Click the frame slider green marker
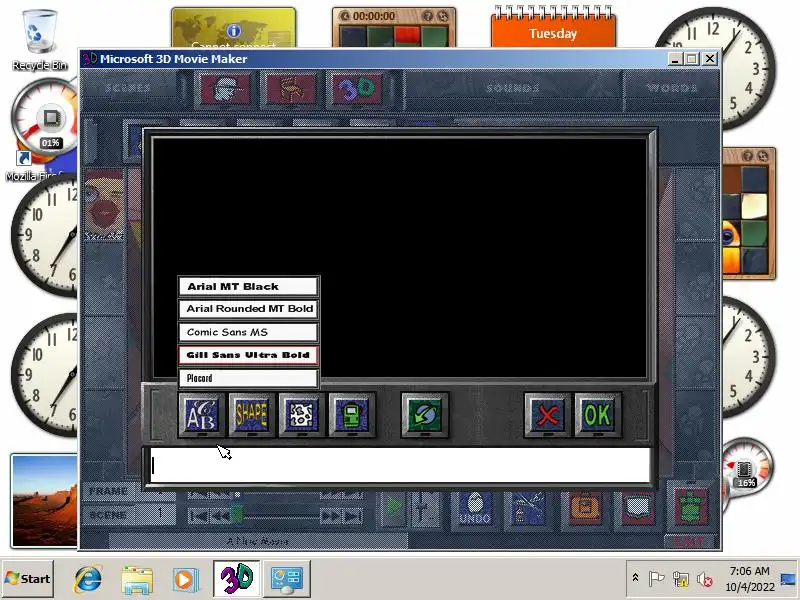 click(x=236, y=515)
